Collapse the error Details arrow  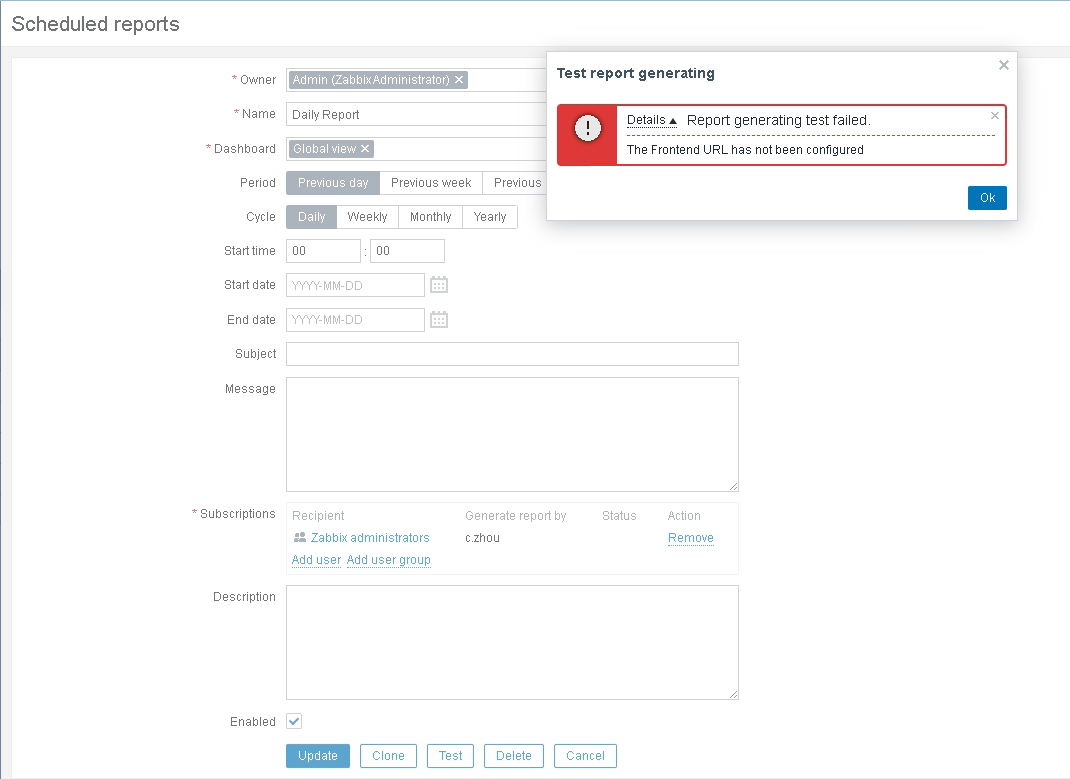pyautogui.click(x=673, y=121)
